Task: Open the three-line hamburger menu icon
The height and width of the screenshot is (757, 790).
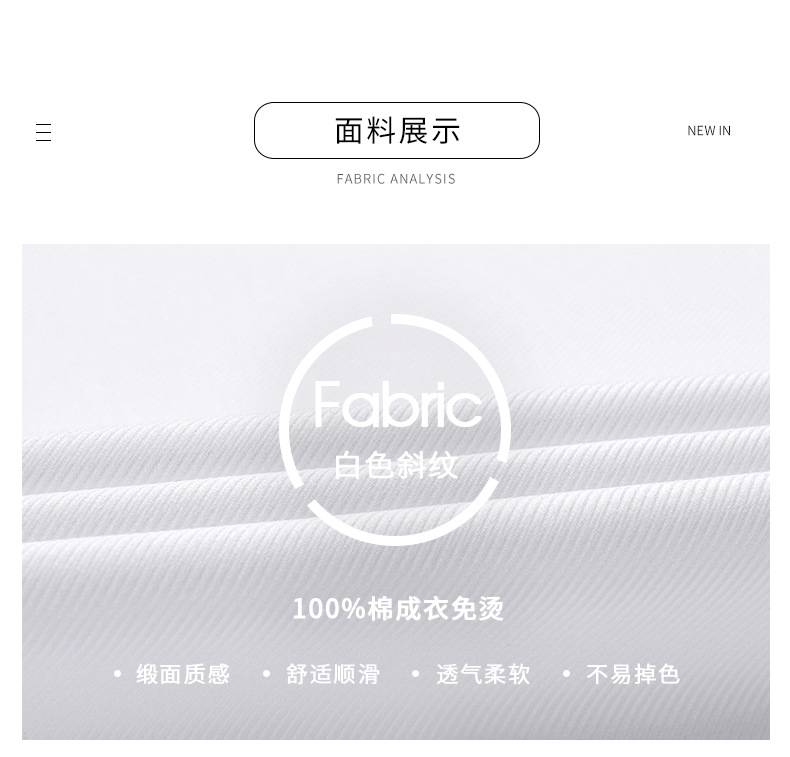Action: coord(43,132)
